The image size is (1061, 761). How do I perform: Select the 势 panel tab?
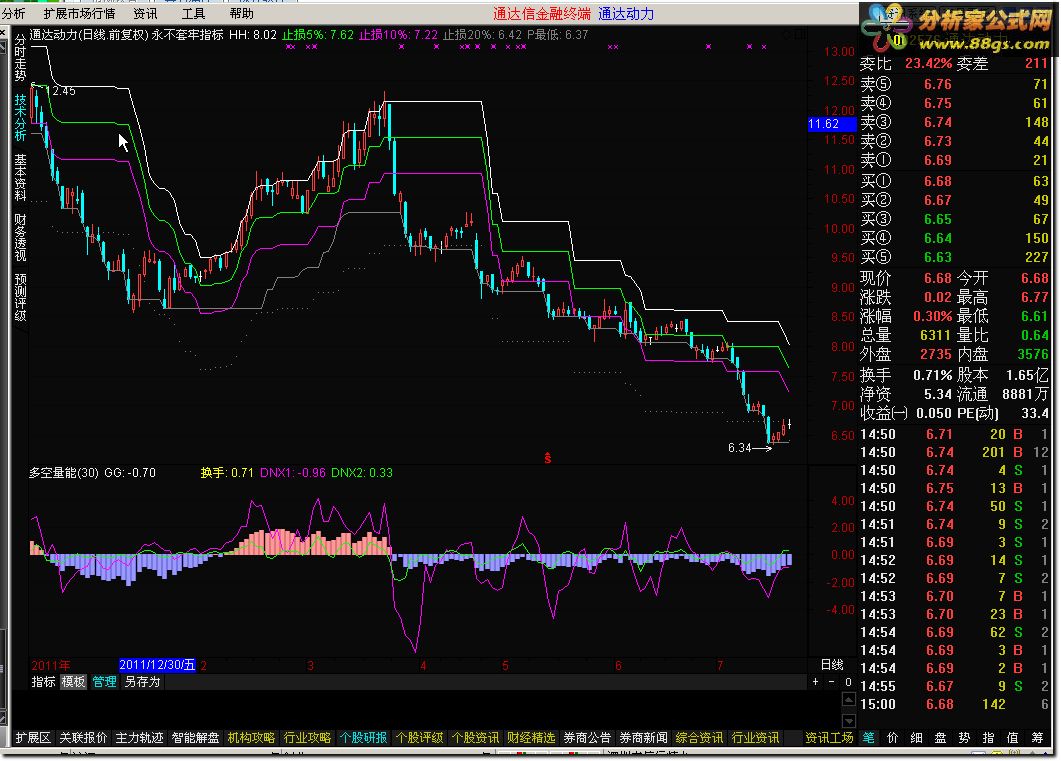pos(964,737)
